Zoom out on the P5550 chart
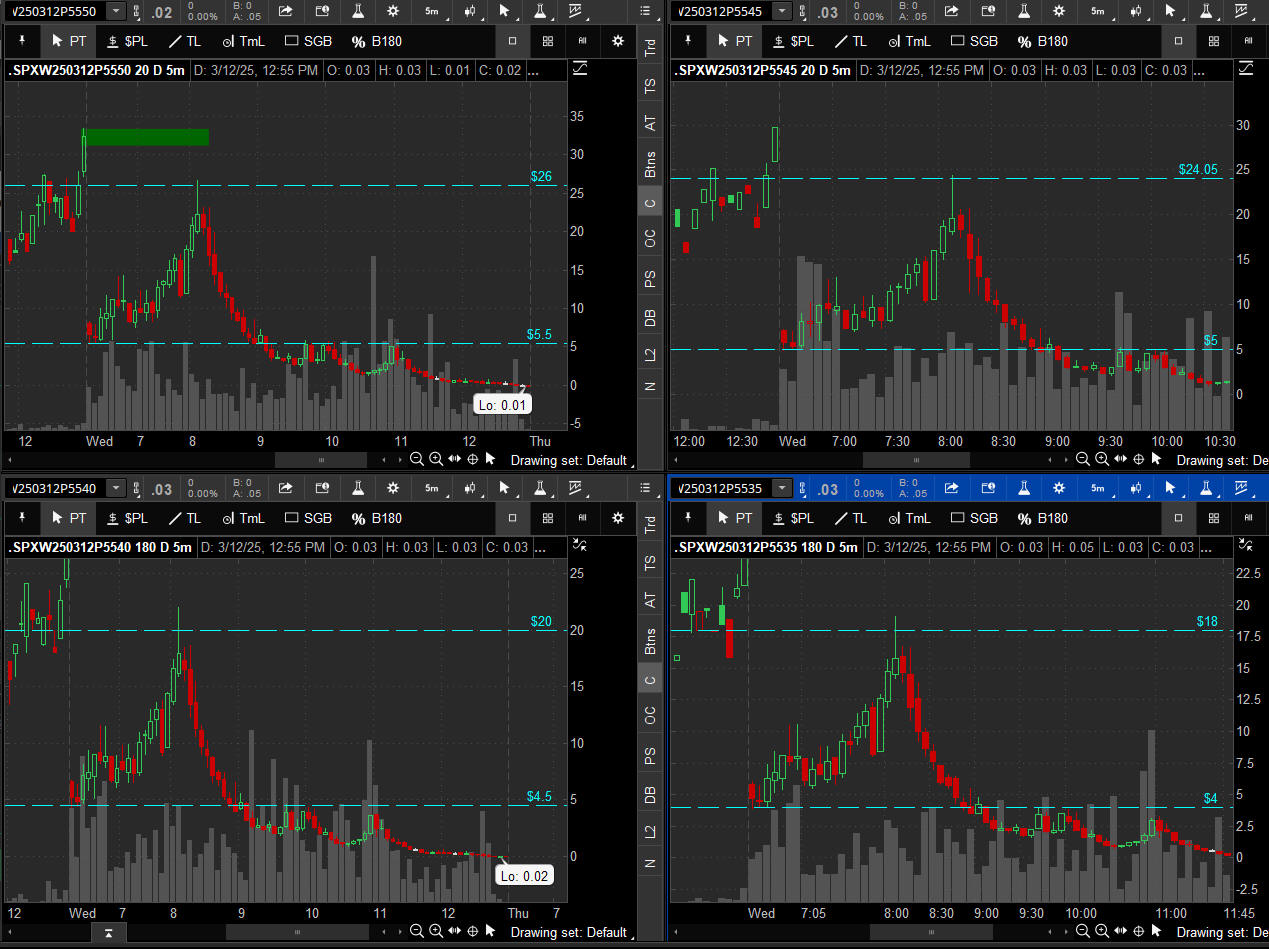This screenshot has height=949, width=1269. pyautogui.click(x=417, y=459)
